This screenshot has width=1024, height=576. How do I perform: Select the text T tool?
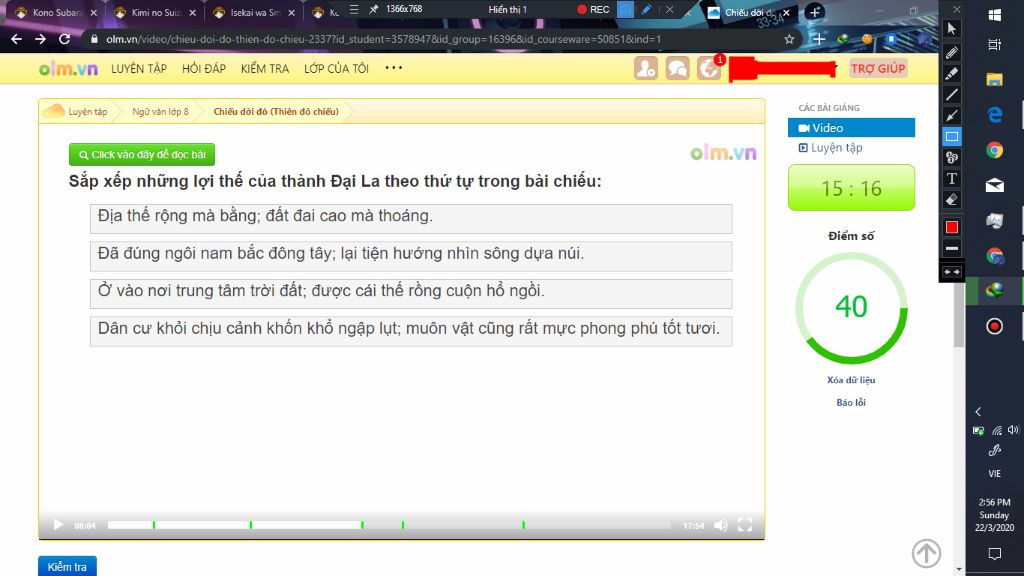952,178
